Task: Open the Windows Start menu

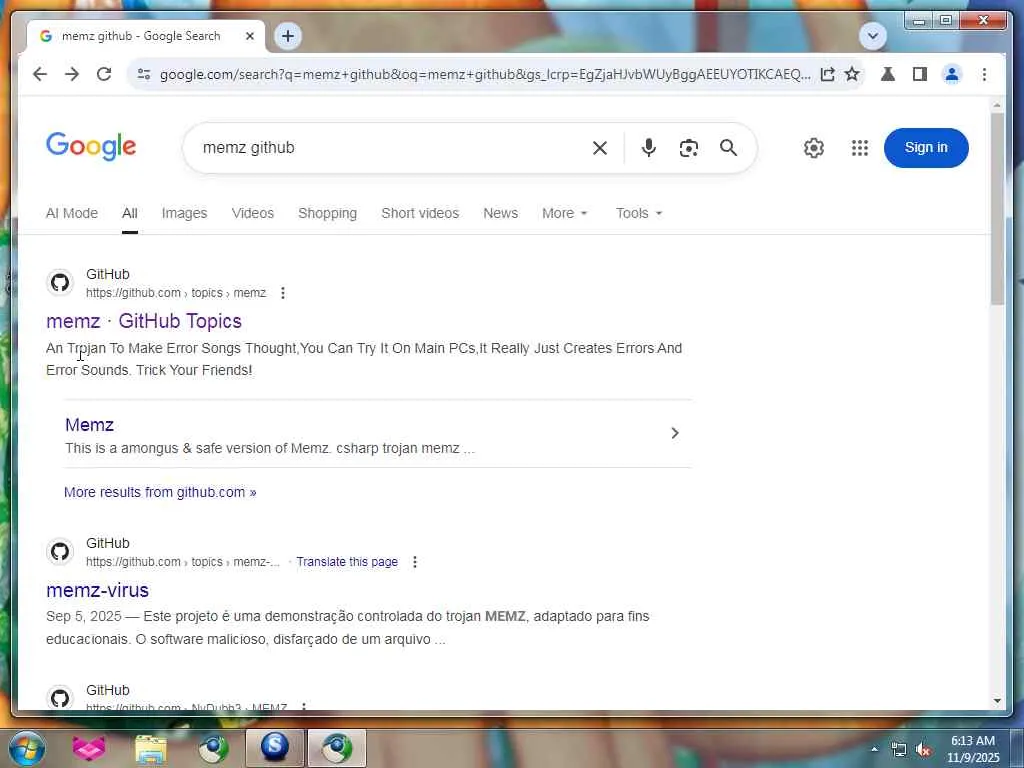Action: point(27,748)
